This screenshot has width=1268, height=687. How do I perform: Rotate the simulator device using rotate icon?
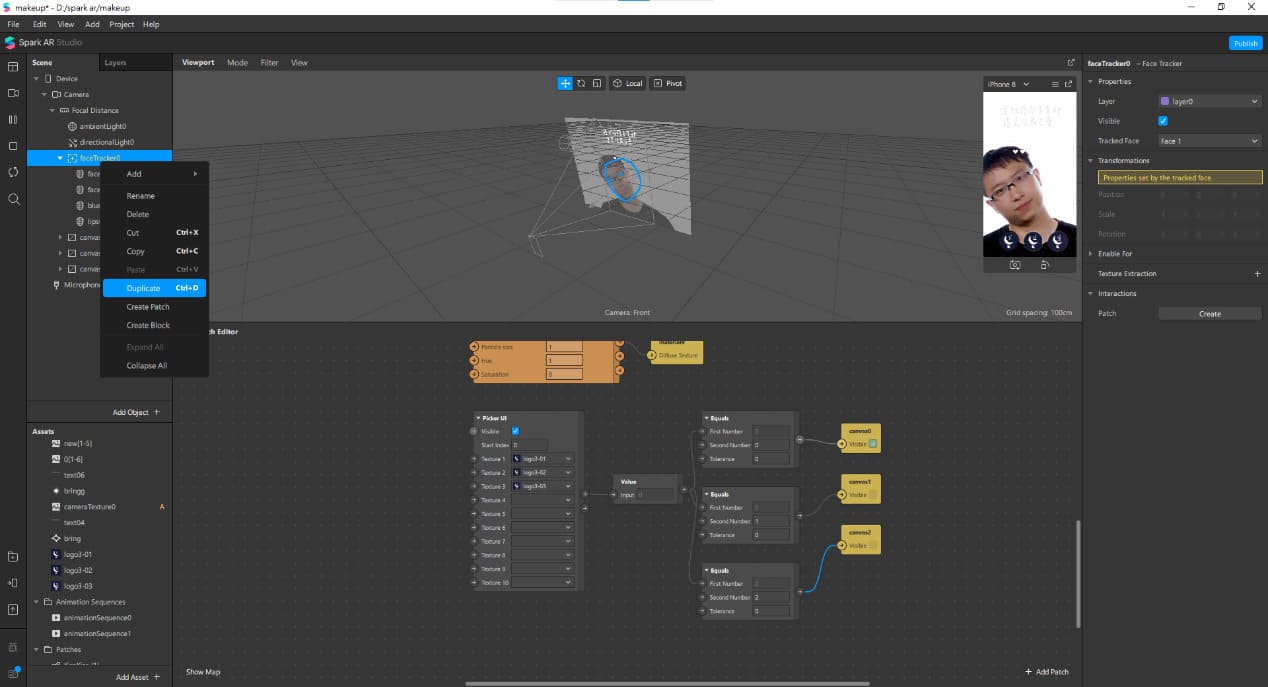pos(1044,265)
